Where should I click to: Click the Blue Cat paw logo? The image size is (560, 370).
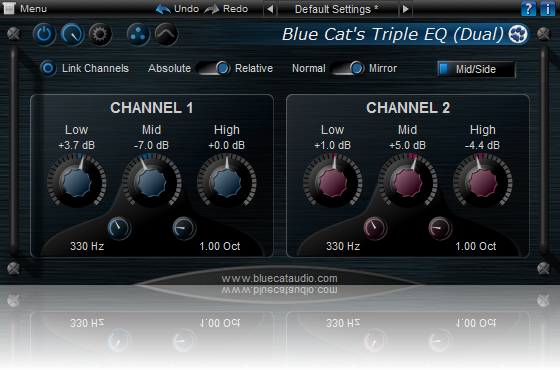click(x=518, y=34)
